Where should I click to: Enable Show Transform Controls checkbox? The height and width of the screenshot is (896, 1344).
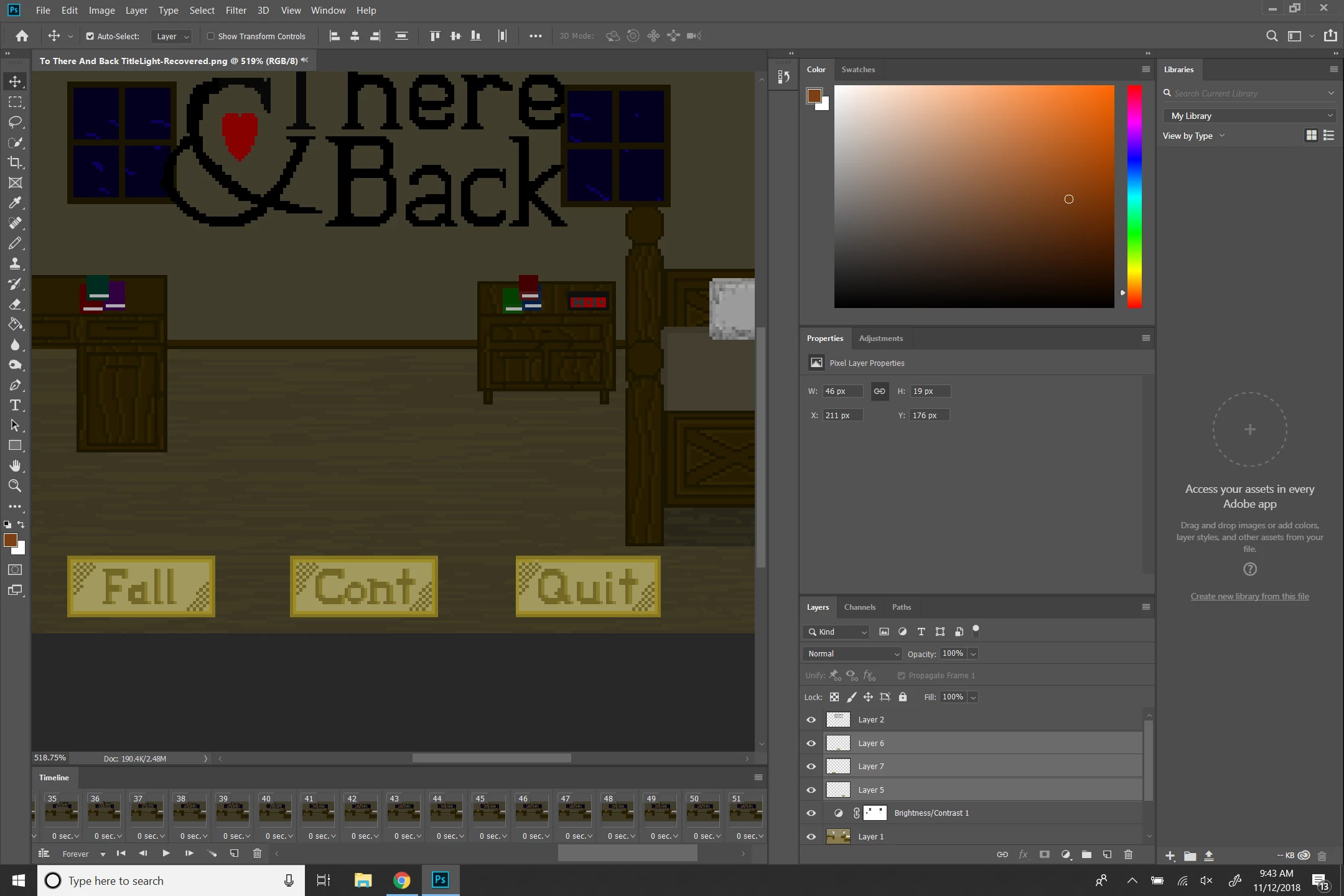(211, 36)
